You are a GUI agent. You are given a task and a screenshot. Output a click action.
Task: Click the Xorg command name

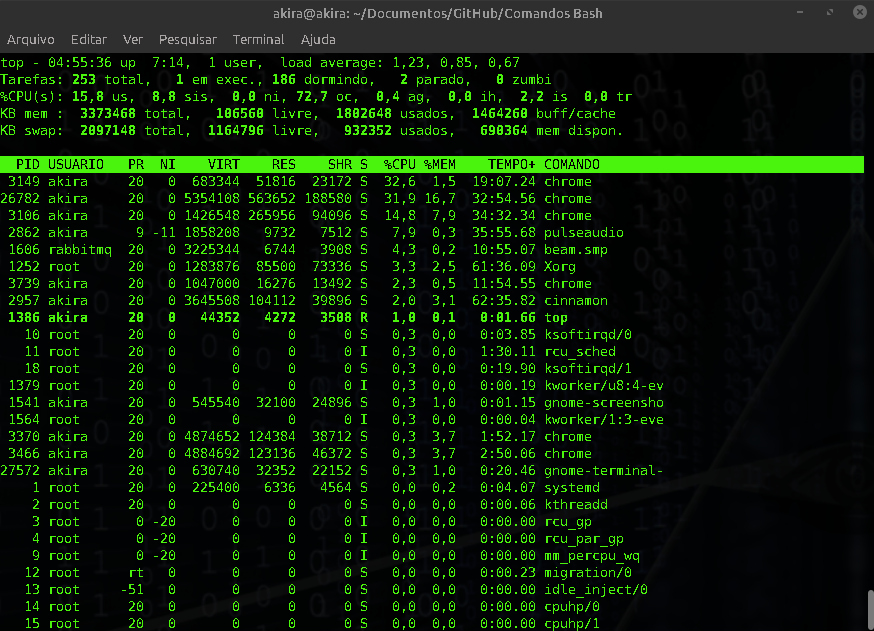tap(560, 267)
